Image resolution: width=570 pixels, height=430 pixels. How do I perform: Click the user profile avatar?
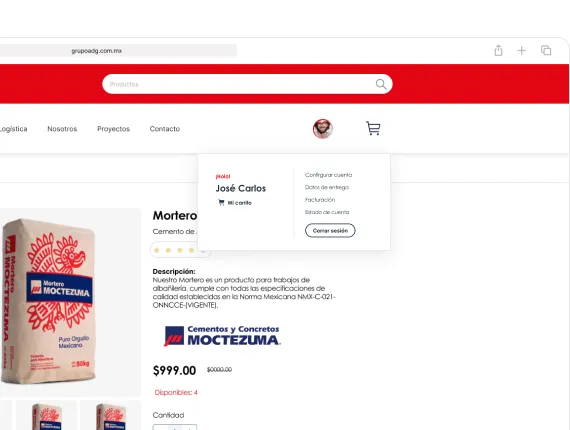[322, 129]
